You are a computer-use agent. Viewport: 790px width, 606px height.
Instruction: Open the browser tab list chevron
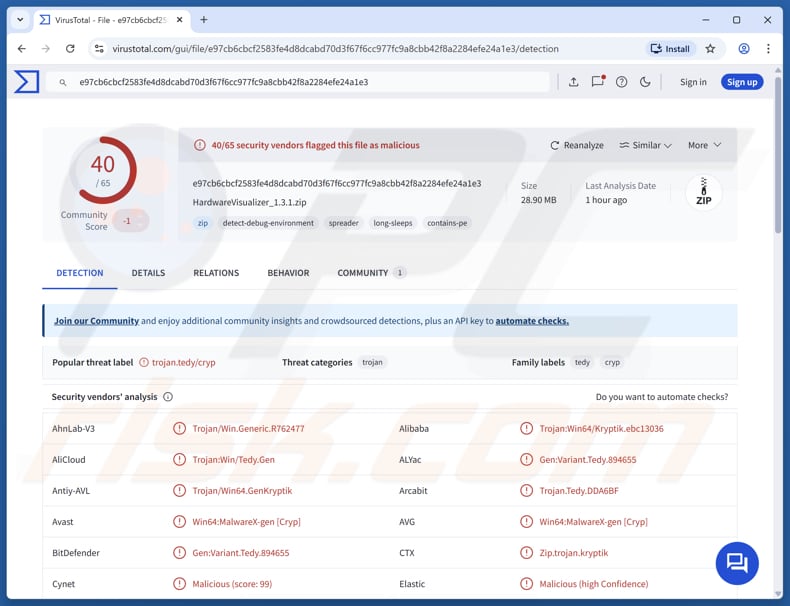19,20
